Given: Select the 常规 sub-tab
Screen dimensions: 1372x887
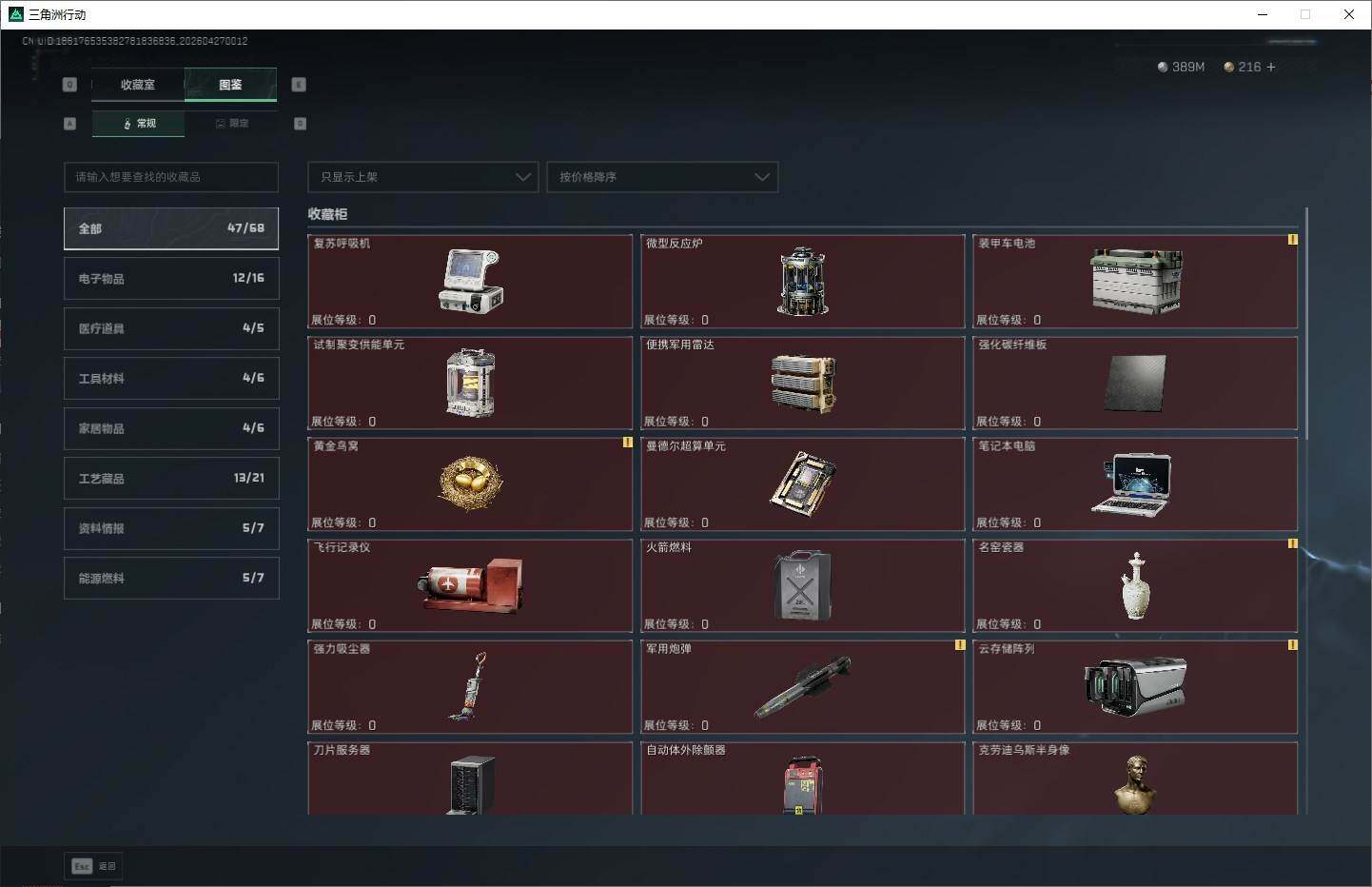Looking at the screenshot, I should coord(139,124).
